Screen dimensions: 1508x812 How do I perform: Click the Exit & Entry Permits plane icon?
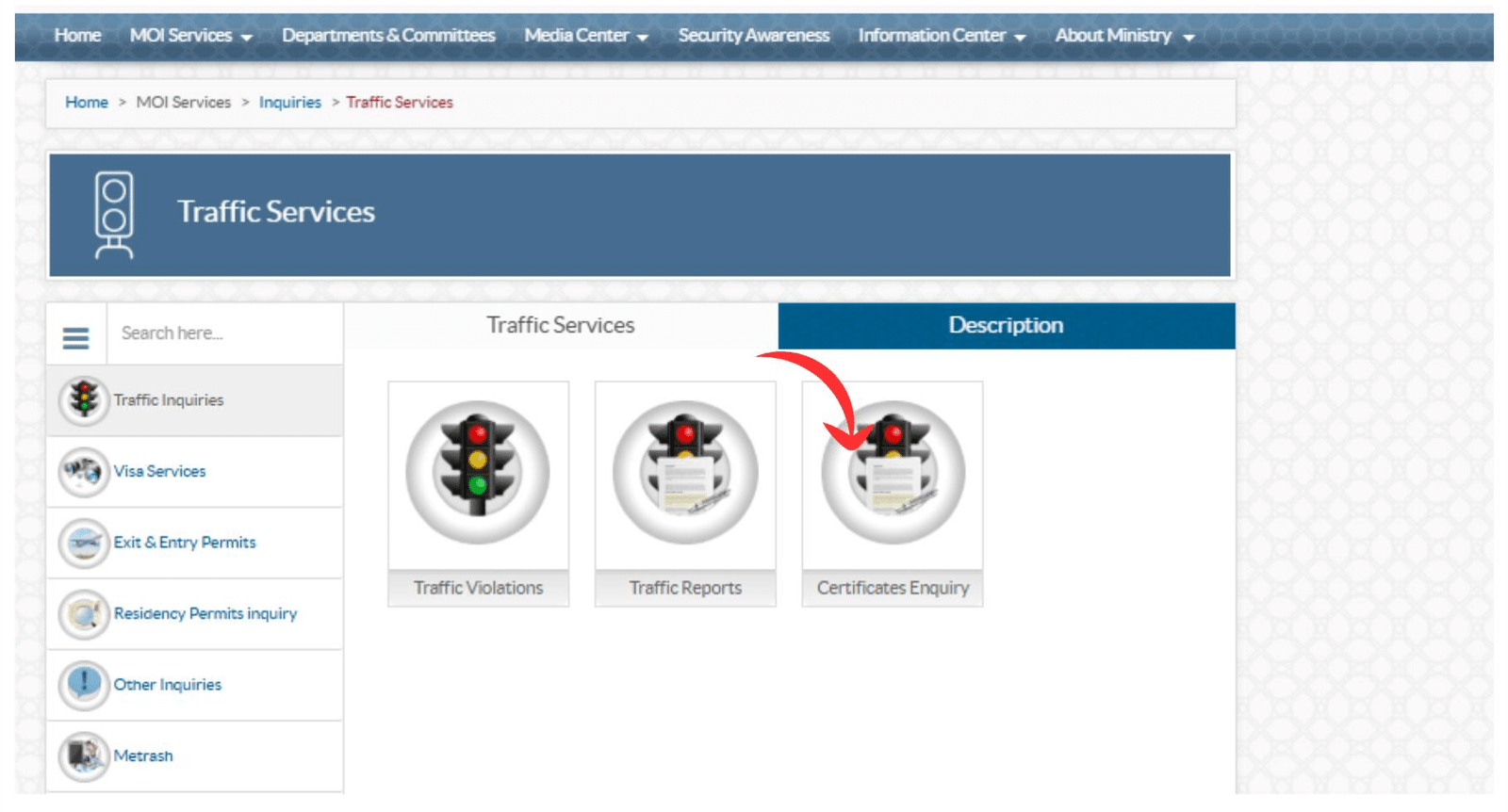(84, 543)
